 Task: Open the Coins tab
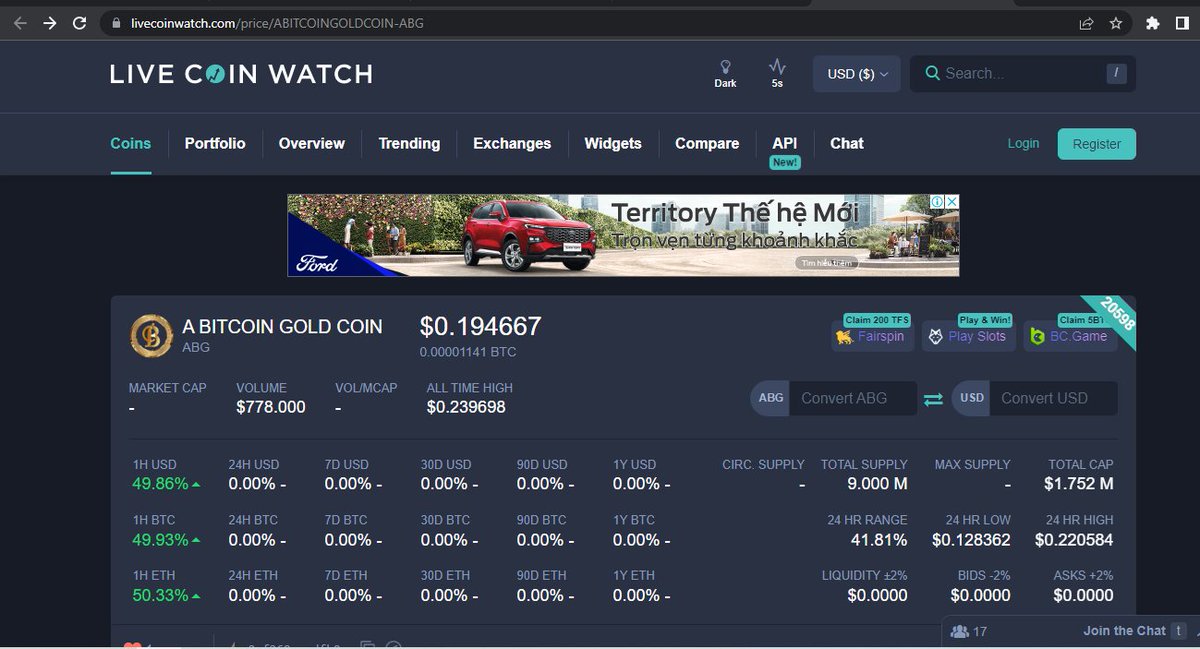point(130,143)
